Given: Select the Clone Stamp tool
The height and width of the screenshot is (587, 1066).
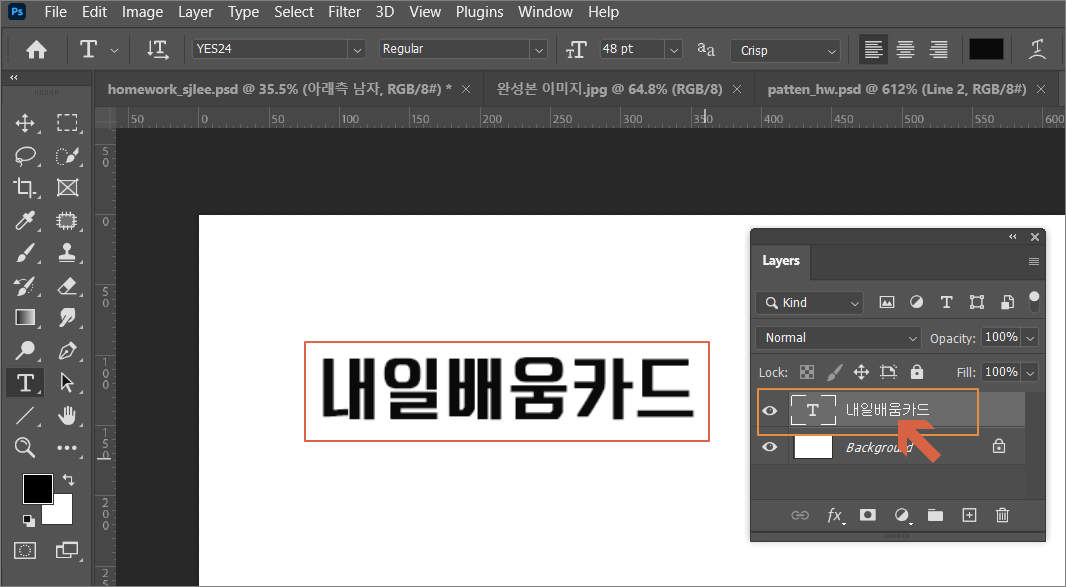Looking at the screenshot, I should 67,253.
